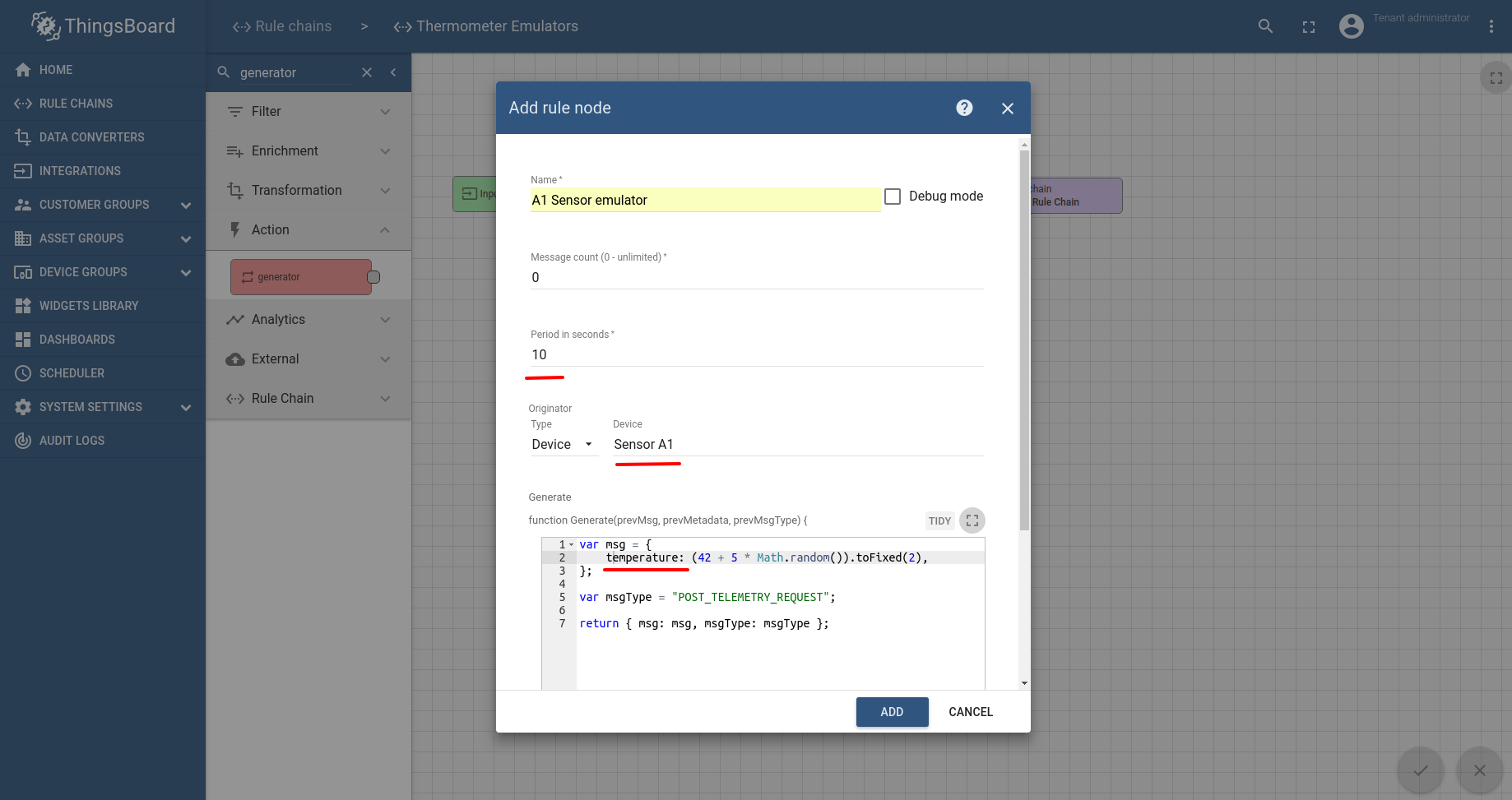The height and width of the screenshot is (800, 1512).
Task: Open Integrations page
Action: (103, 171)
